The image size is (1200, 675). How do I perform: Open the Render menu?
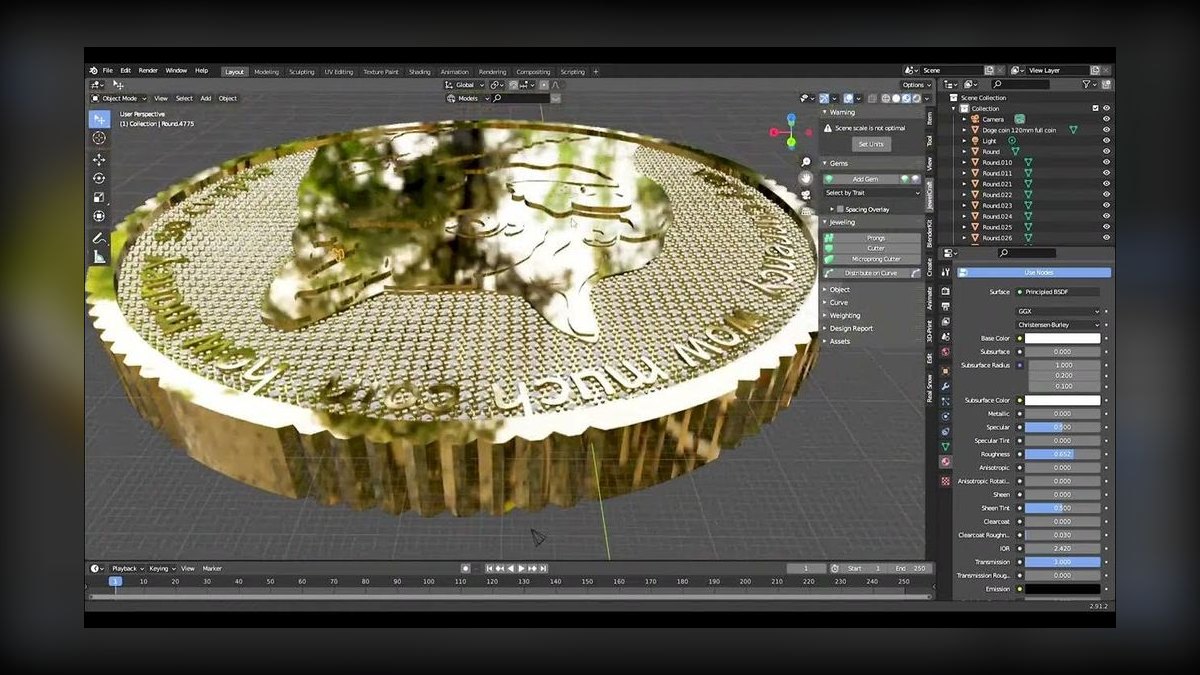148,71
